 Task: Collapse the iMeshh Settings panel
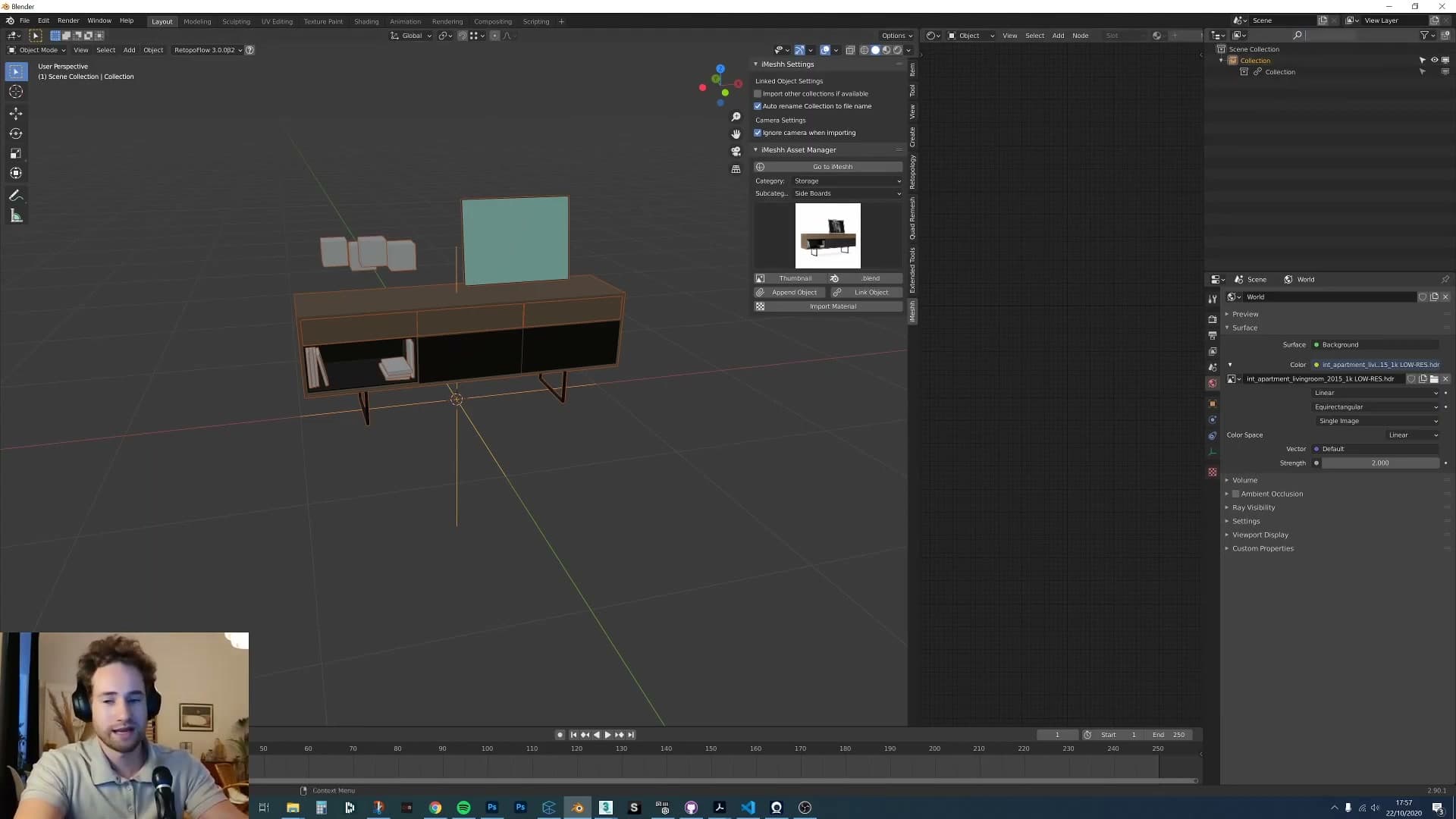click(x=786, y=64)
